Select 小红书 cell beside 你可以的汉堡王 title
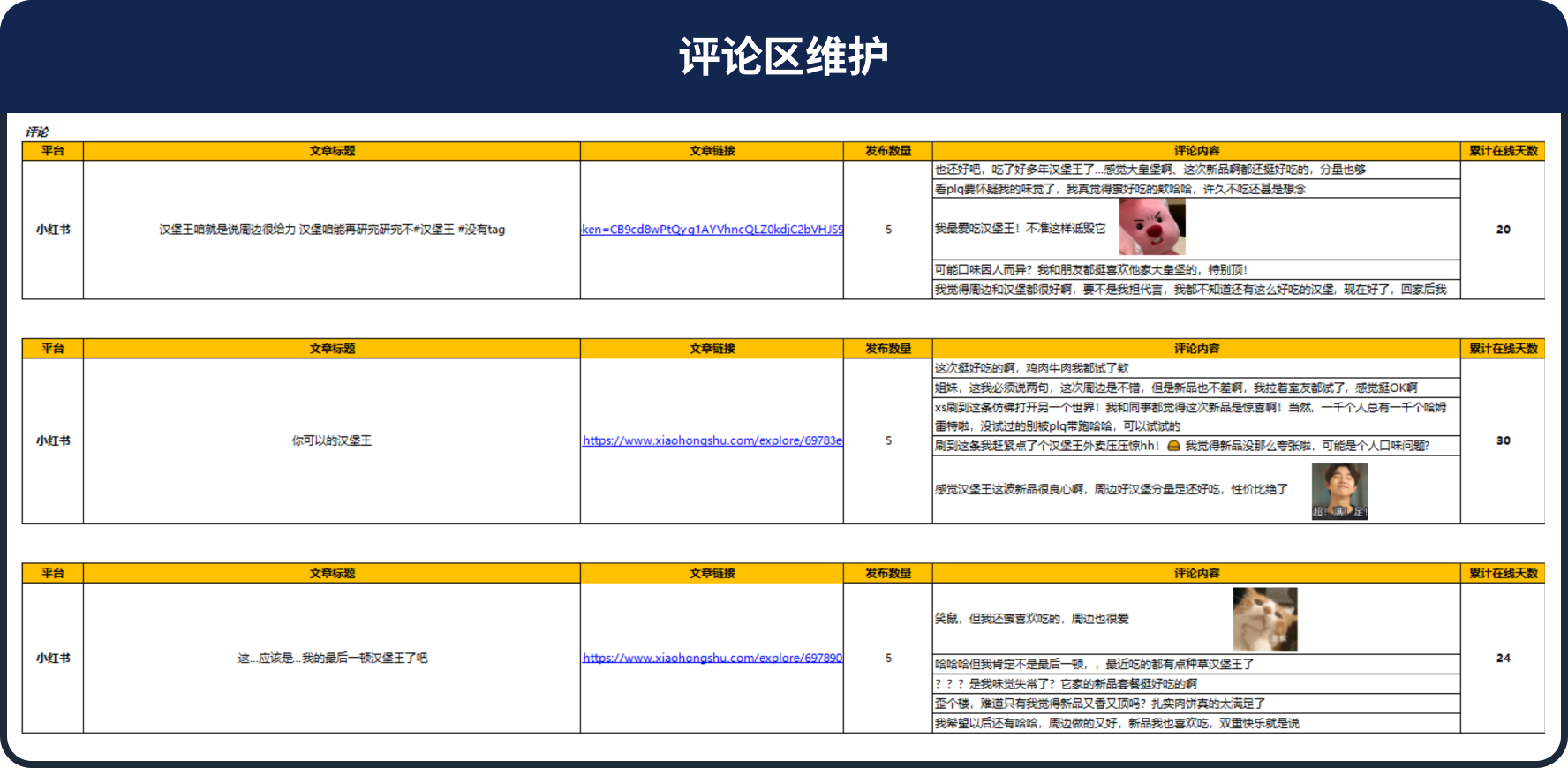The width and height of the screenshot is (1568, 768). (x=53, y=440)
